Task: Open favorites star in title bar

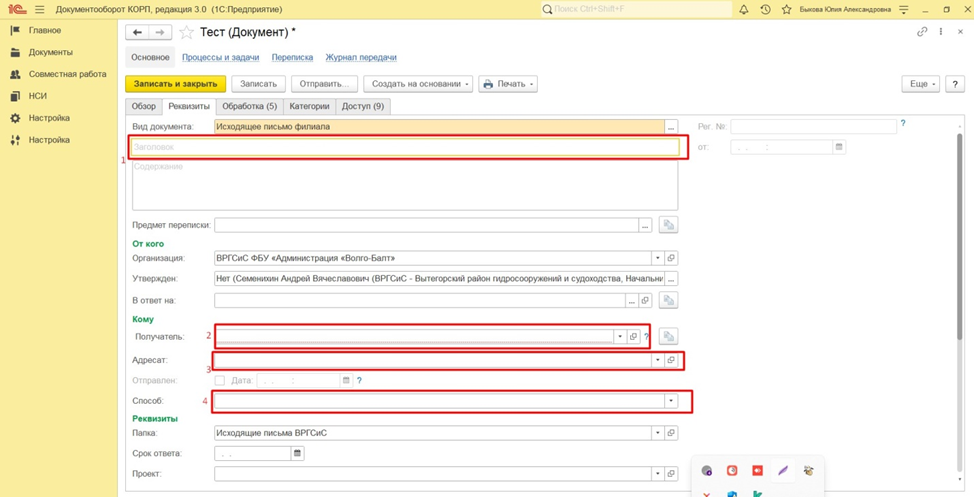Action: [x=786, y=9]
